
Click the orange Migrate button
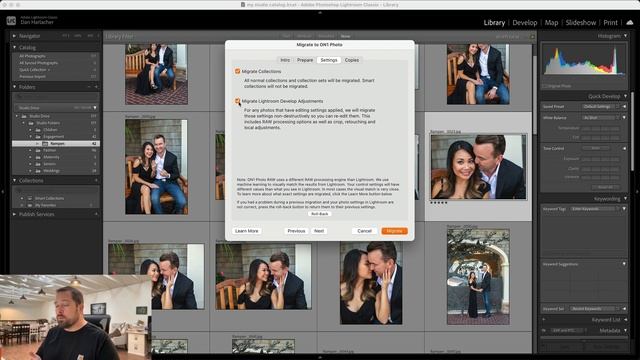(x=394, y=231)
